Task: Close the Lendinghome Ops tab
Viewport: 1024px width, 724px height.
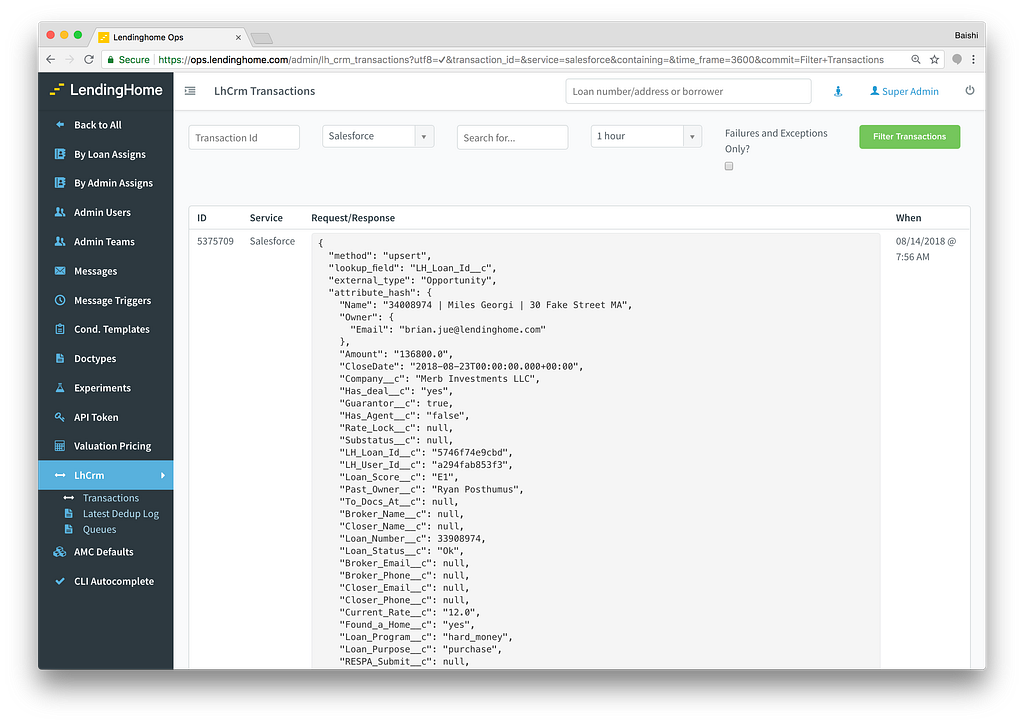Action: pos(238,37)
